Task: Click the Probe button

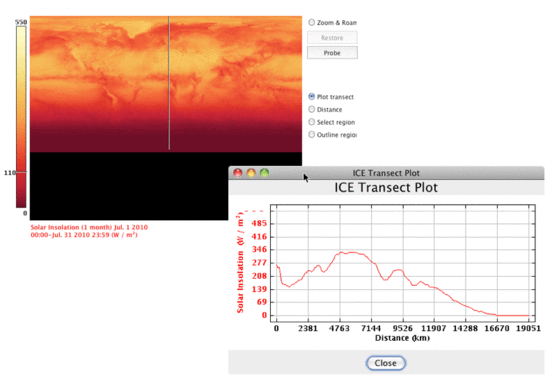Action: (x=332, y=53)
